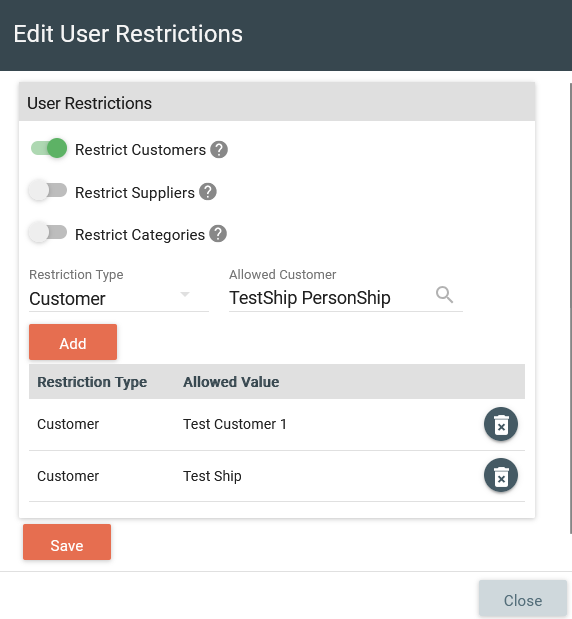This screenshot has height=619, width=572.
Task: Click the dialog's vertical scrollbar
Action: click(x=570, y=308)
